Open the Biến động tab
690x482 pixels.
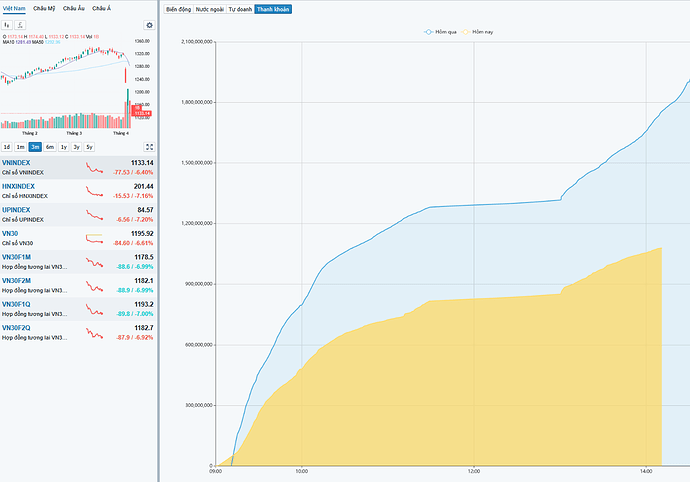click(177, 7)
